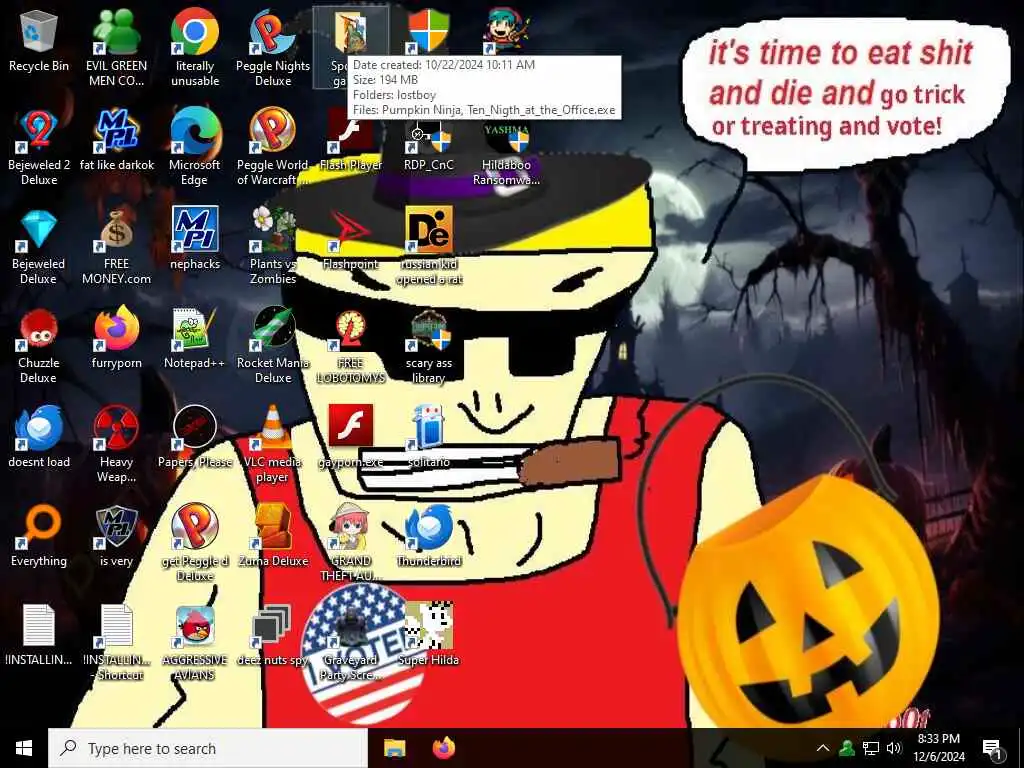Open the network status tray icon
Image resolution: width=1024 pixels, height=768 pixels.
pyautogui.click(x=871, y=748)
